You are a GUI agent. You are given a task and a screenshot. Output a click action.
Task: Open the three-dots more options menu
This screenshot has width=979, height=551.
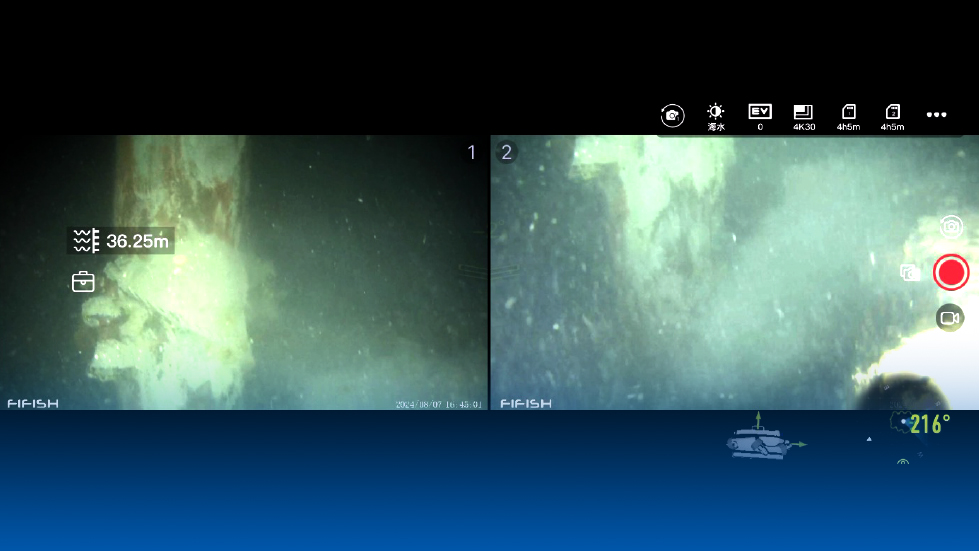coord(937,115)
